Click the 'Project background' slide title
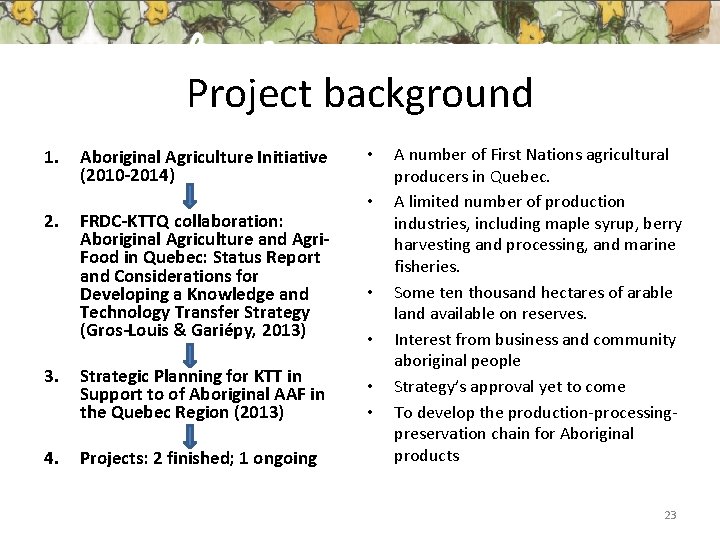 [x=360, y=94]
